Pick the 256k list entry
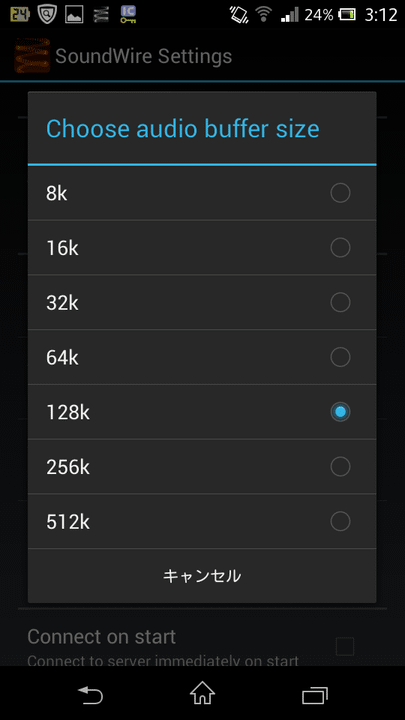Image resolution: width=405 pixels, height=720 pixels. click(x=202, y=467)
